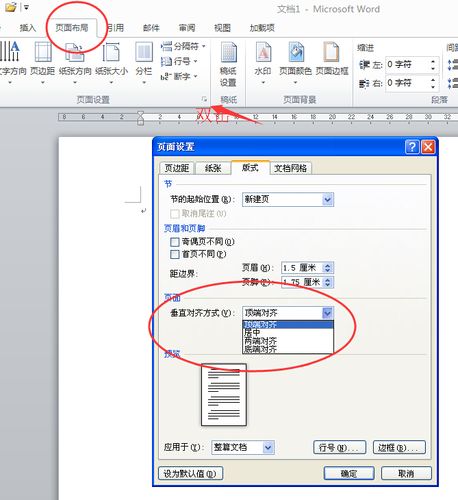This screenshot has width=458, height=500.
Task: Click the 页面设置 dialog launcher icon
Action: coord(204,99)
